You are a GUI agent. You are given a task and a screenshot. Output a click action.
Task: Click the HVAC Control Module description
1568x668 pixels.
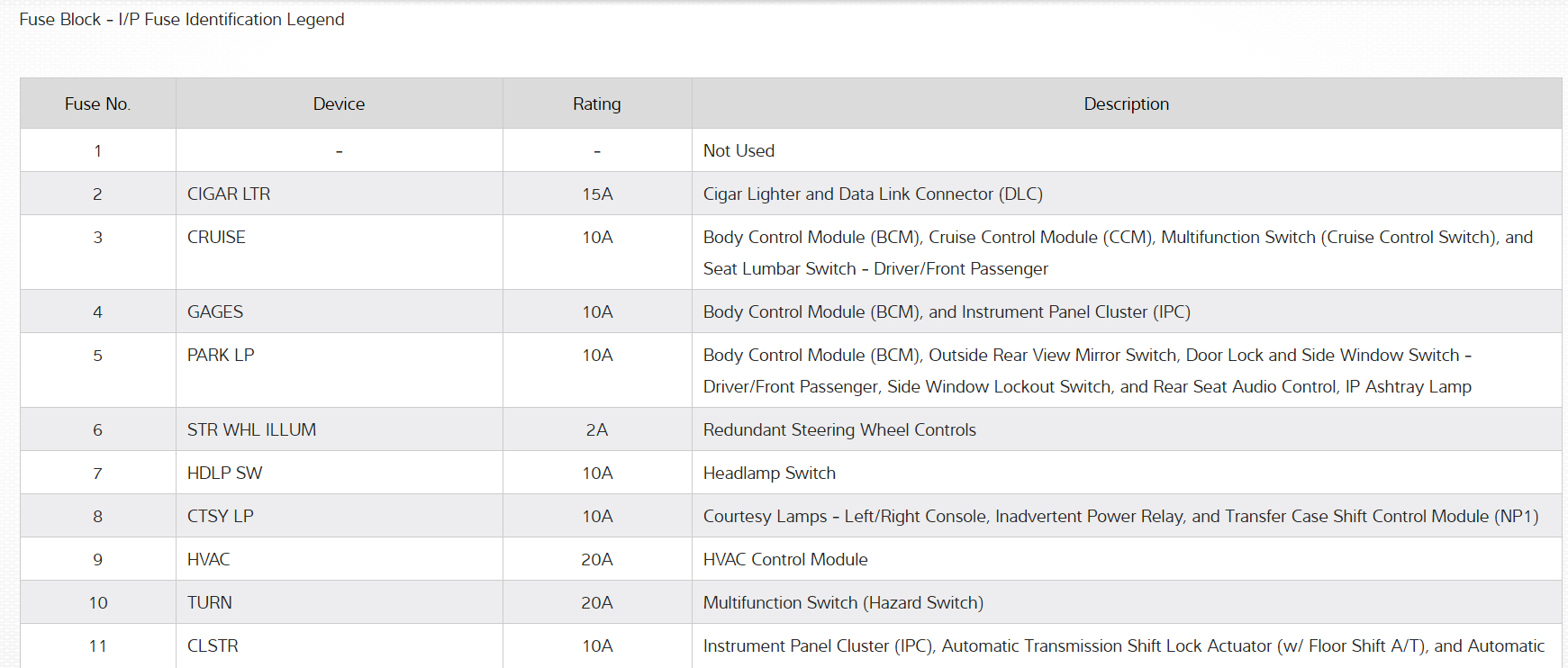pyautogui.click(x=785, y=560)
